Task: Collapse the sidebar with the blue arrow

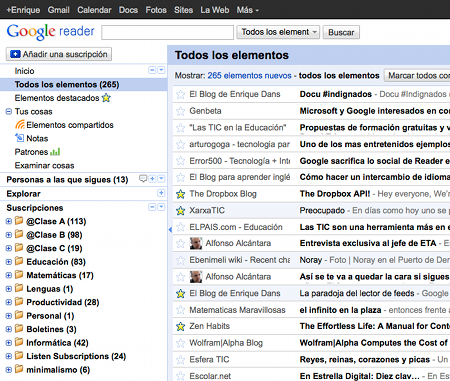Action: pyautogui.click(x=170, y=229)
